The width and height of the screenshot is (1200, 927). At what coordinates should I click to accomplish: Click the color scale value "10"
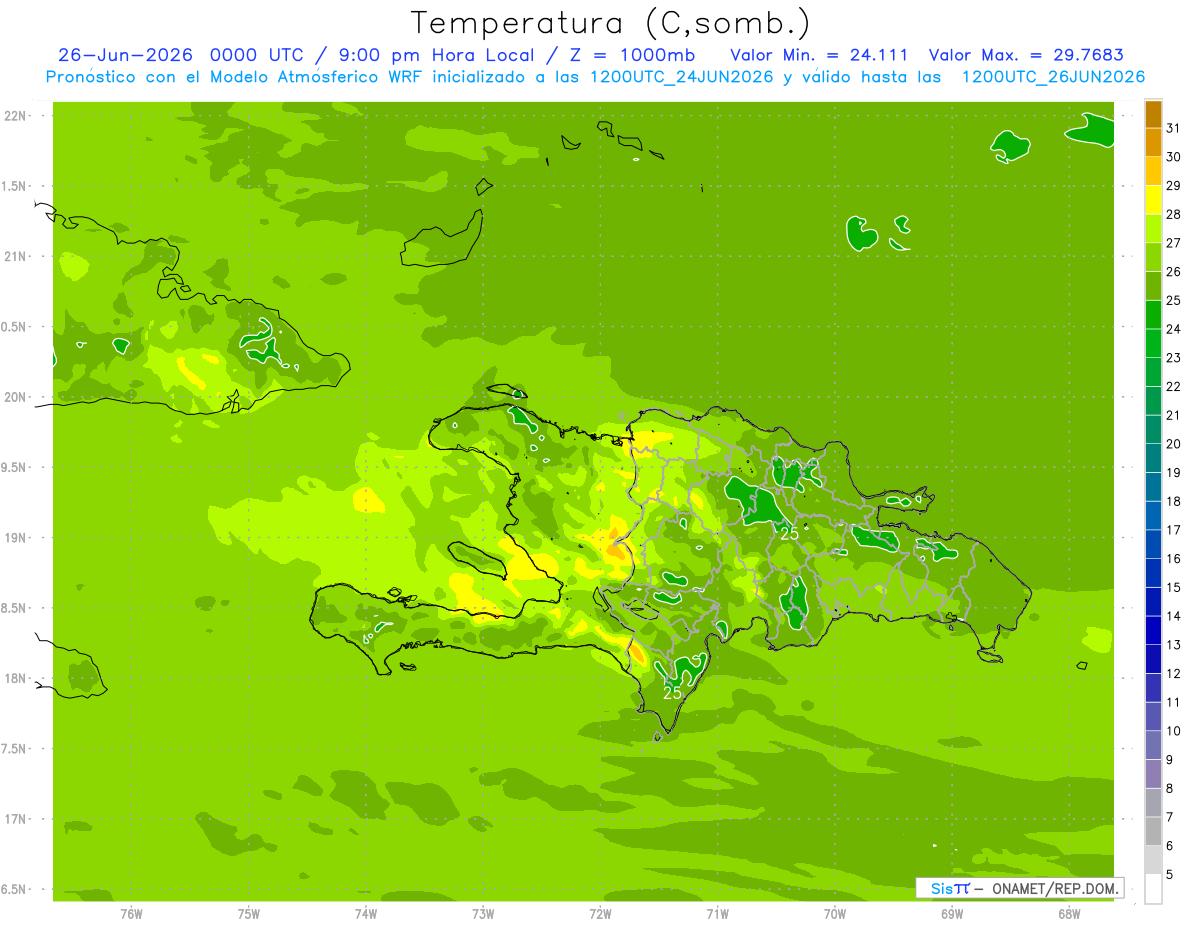pyautogui.click(x=1173, y=730)
